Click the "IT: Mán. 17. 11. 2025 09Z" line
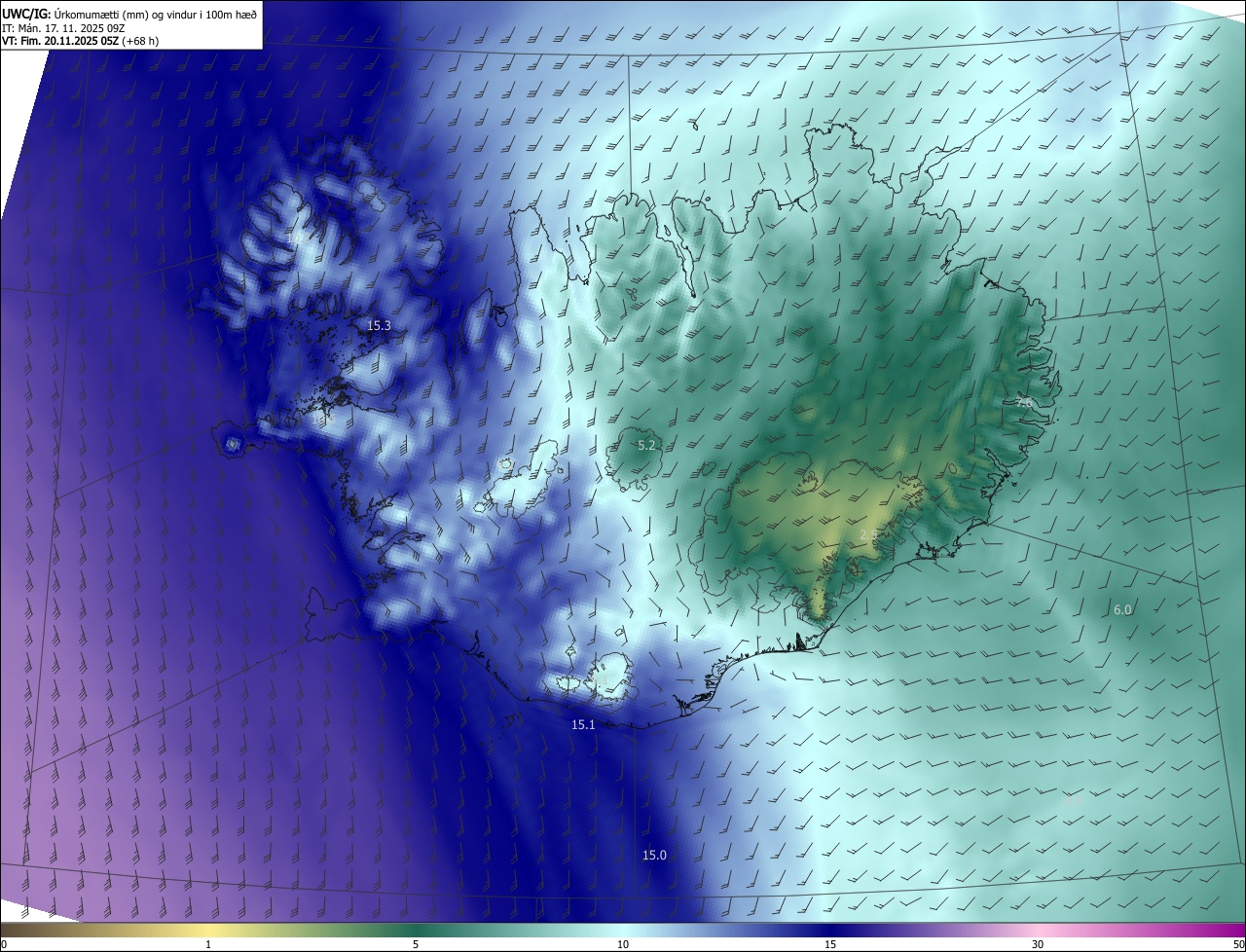This screenshot has height=952, width=1246. (x=62, y=28)
